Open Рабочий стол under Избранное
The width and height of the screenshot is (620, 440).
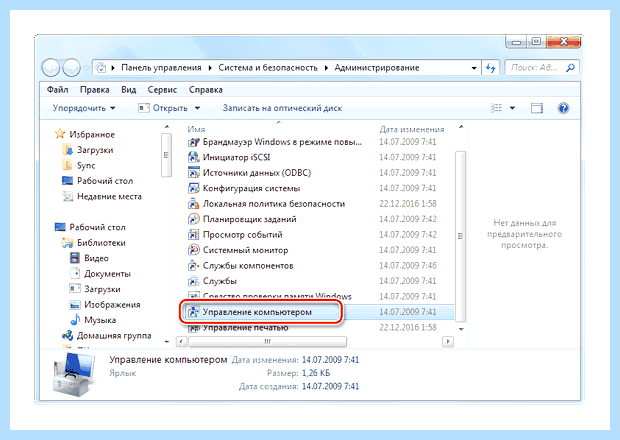(x=105, y=181)
